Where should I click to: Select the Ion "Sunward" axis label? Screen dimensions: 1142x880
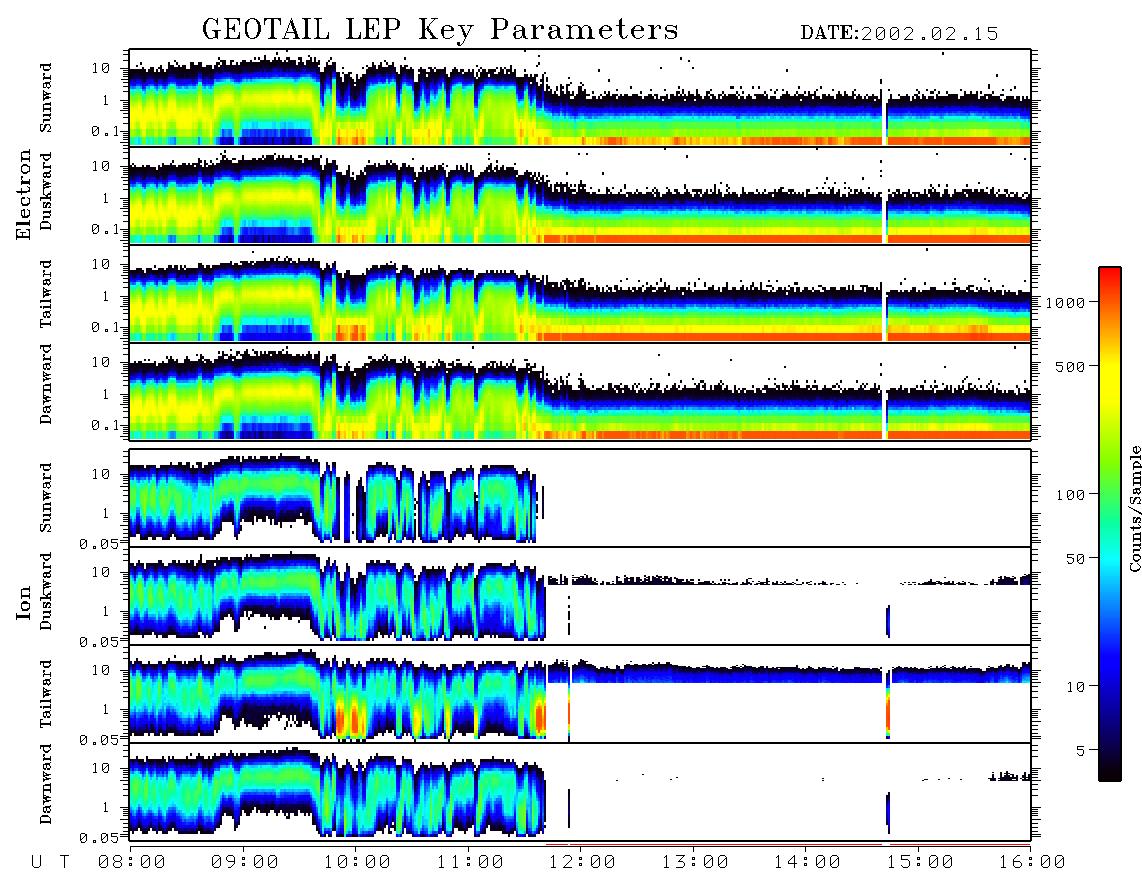(x=46, y=498)
